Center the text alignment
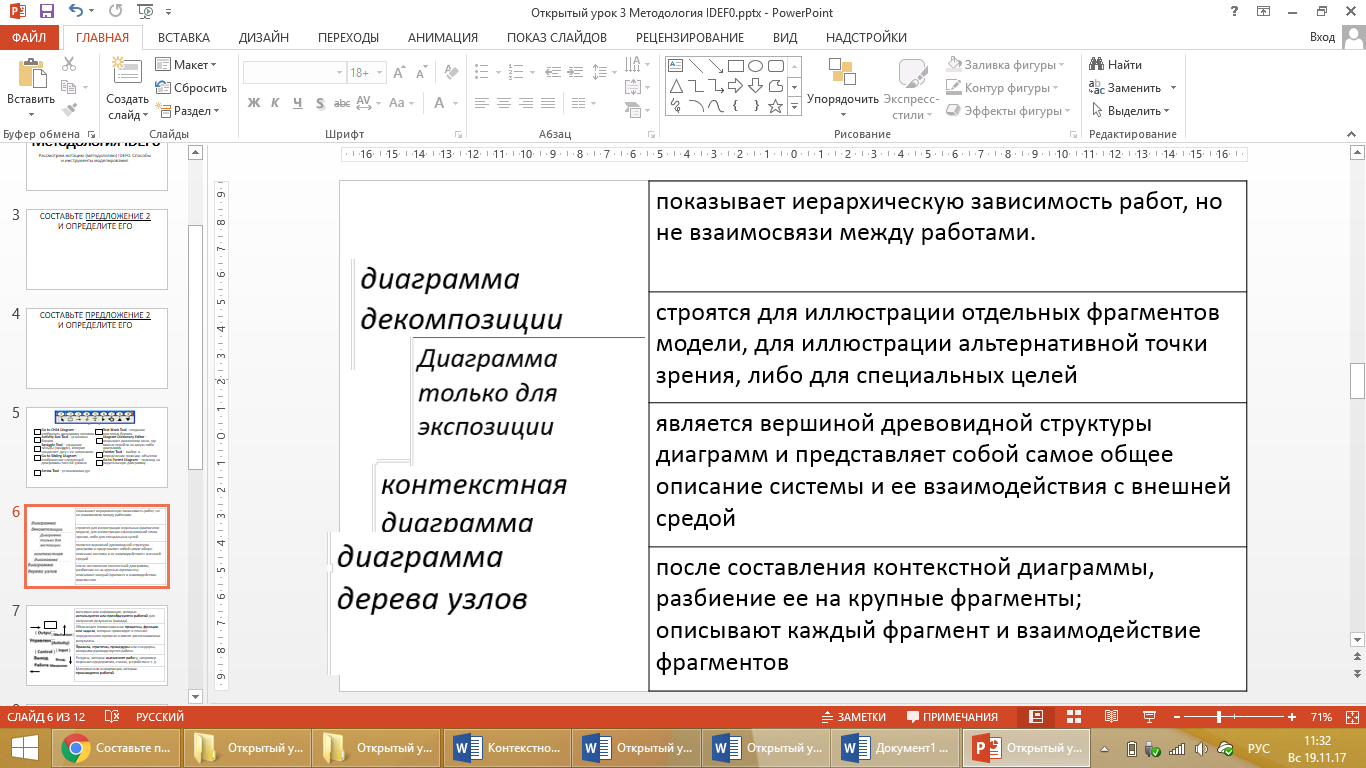 (505, 103)
